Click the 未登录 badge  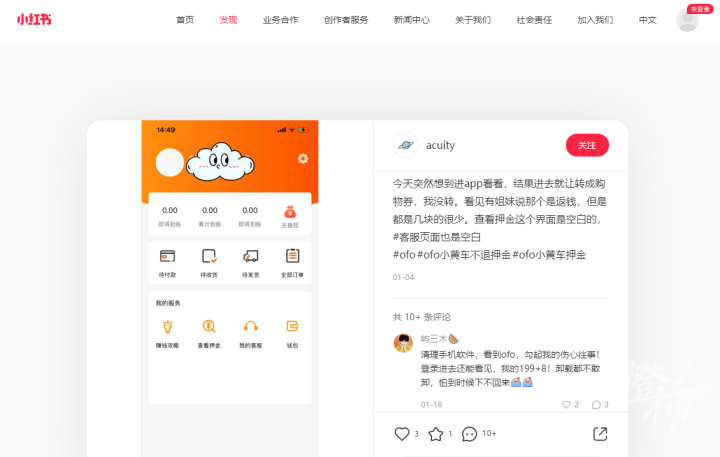pyautogui.click(x=700, y=9)
